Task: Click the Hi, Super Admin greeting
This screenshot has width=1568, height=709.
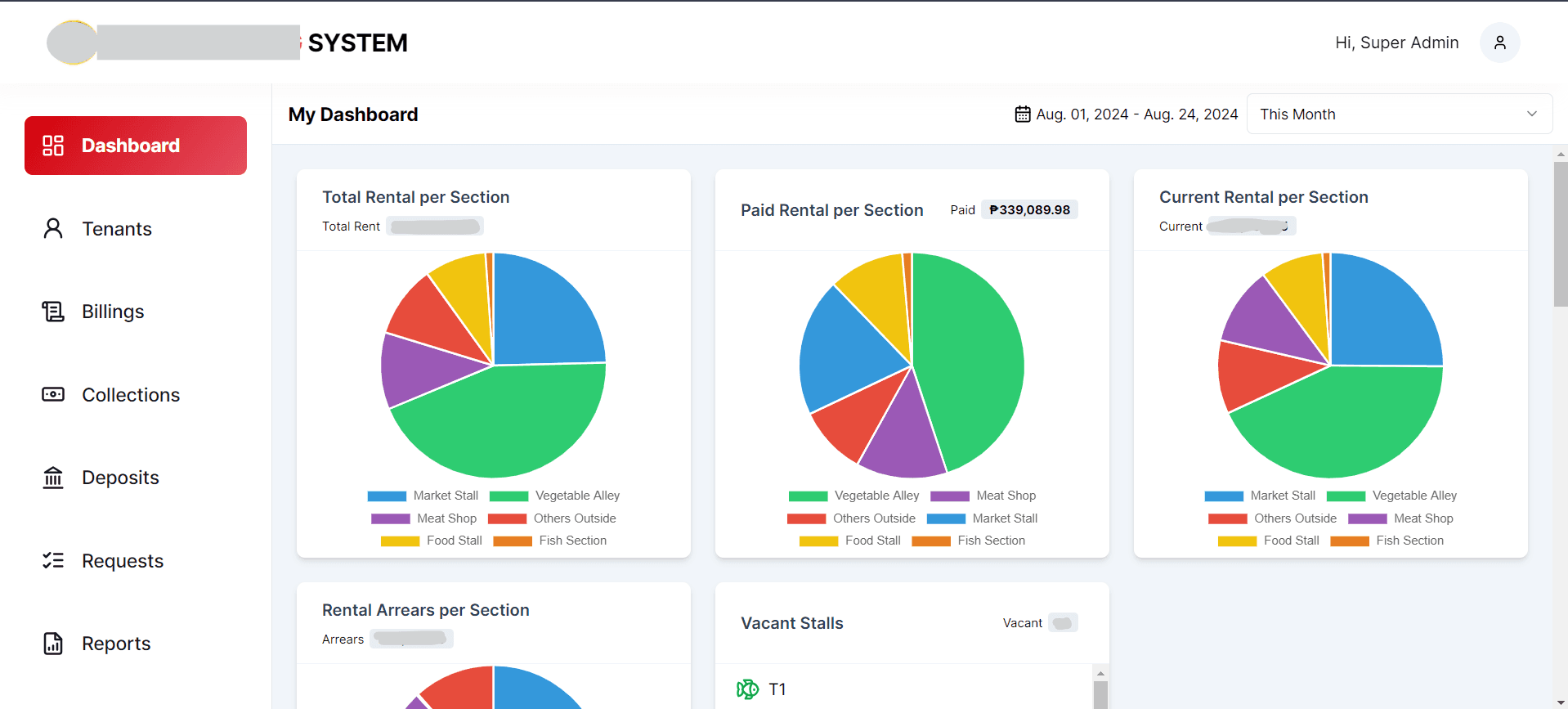Action: point(1397,43)
